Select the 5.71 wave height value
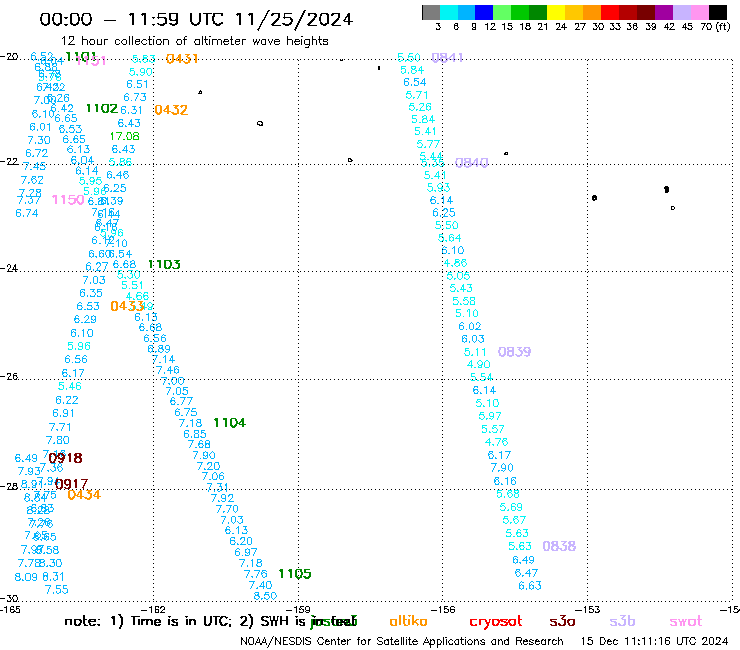 pos(417,95)
